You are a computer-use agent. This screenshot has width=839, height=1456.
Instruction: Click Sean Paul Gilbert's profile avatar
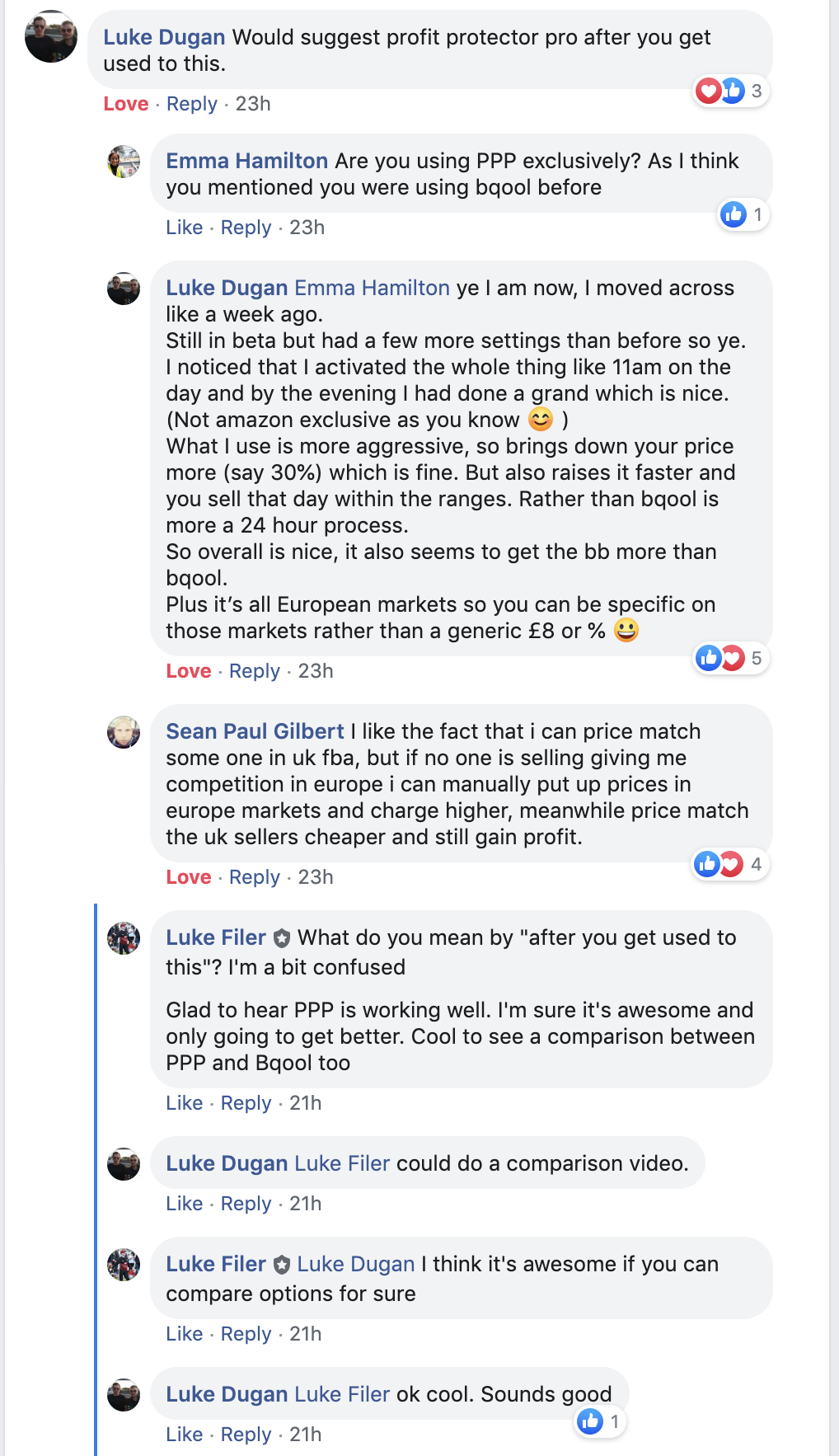(x=124, y=732)
